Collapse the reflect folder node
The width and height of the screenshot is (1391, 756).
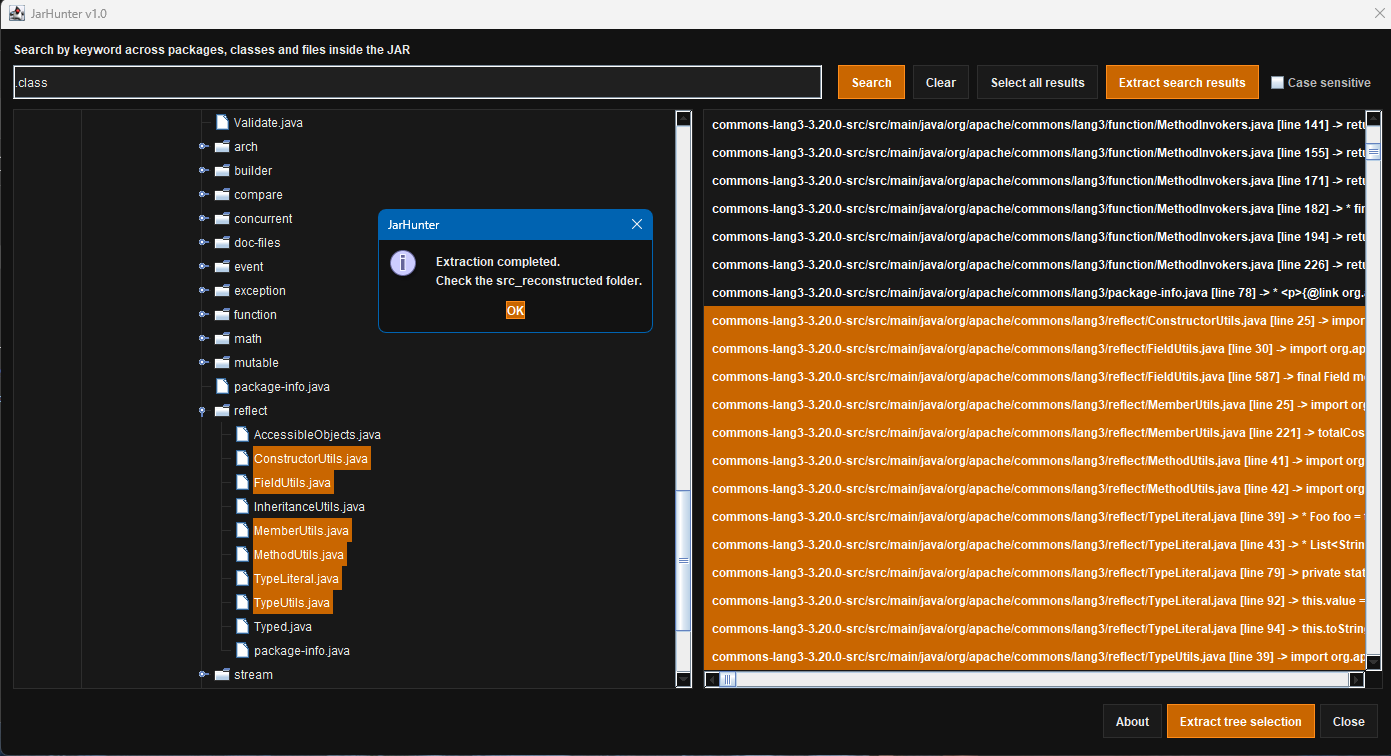203,411
